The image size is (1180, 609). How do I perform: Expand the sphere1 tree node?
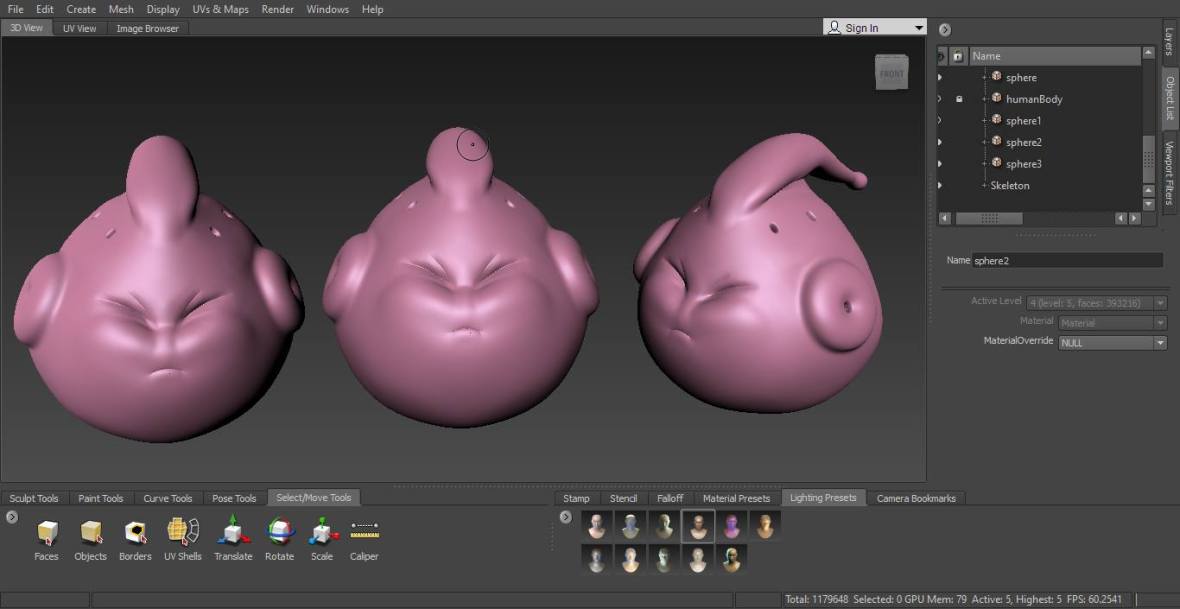coord(985,121)
